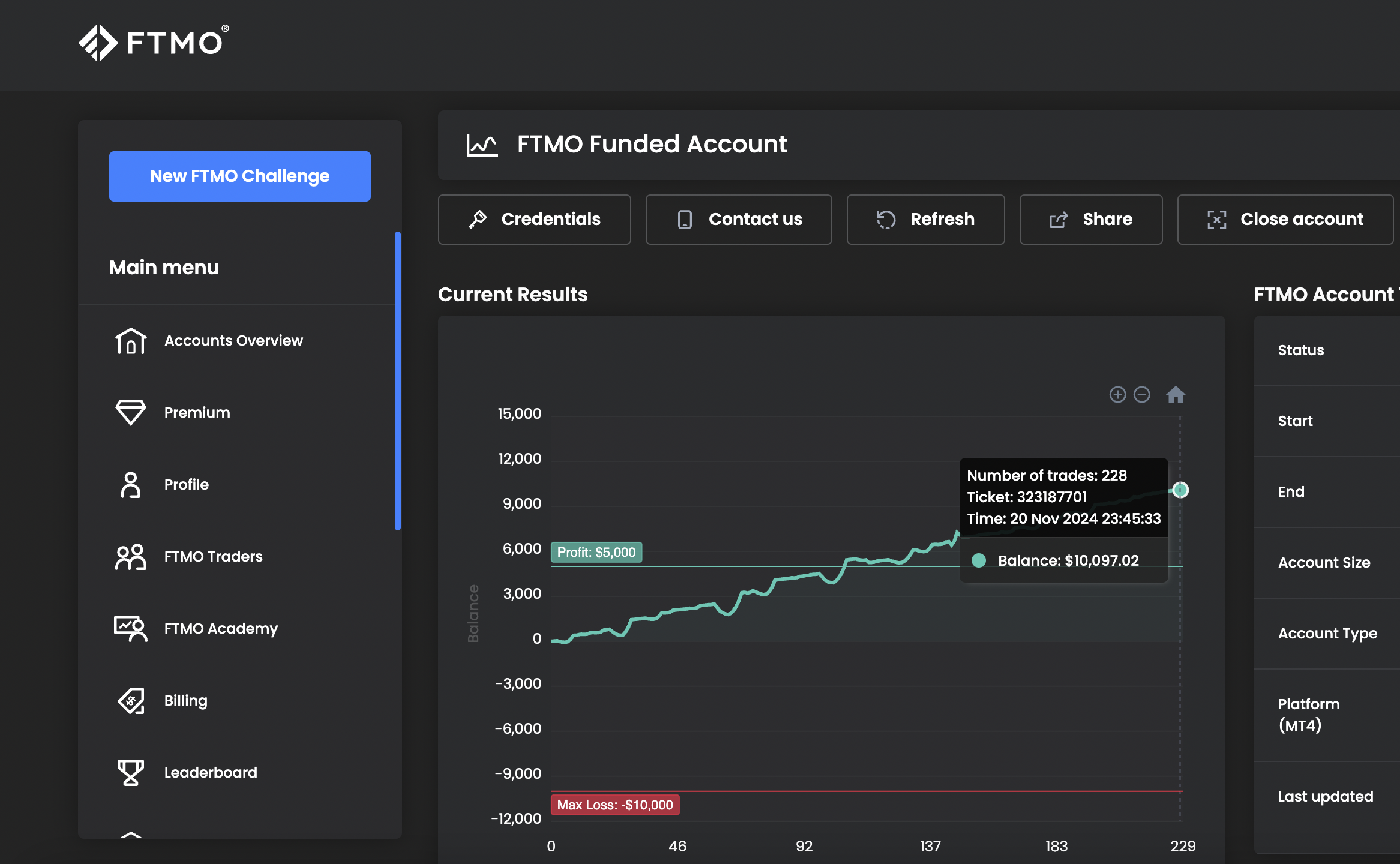This screenshot has width=1400, height=864.
Task: Click the Main menu heading
Action: pos(164,268)
